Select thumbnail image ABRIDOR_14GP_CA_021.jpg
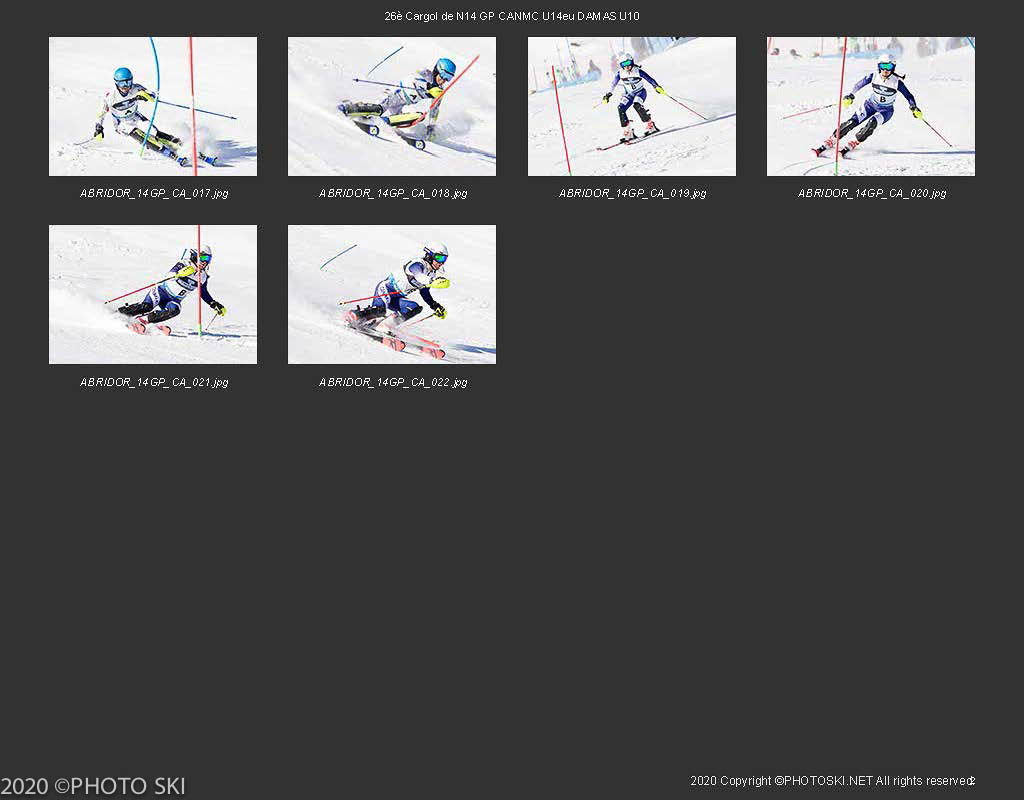Image resolution: width=1024 pixels, height=800 pixels. click(x=153, y=294)
